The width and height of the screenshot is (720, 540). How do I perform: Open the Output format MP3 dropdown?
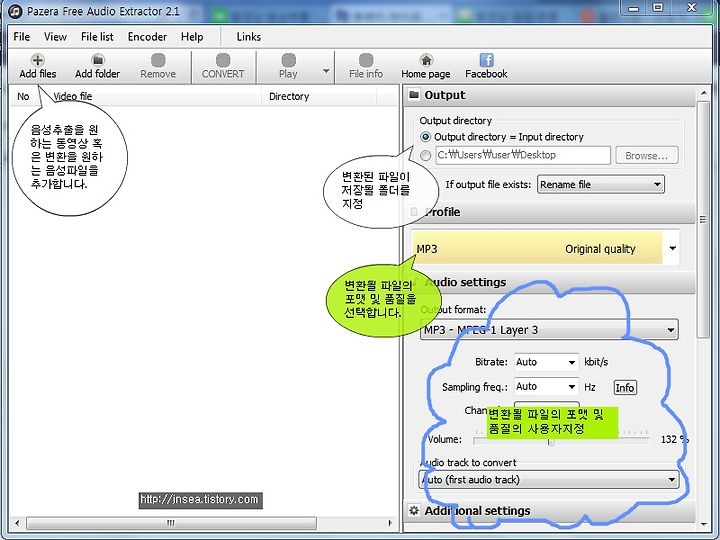(549, 330)
